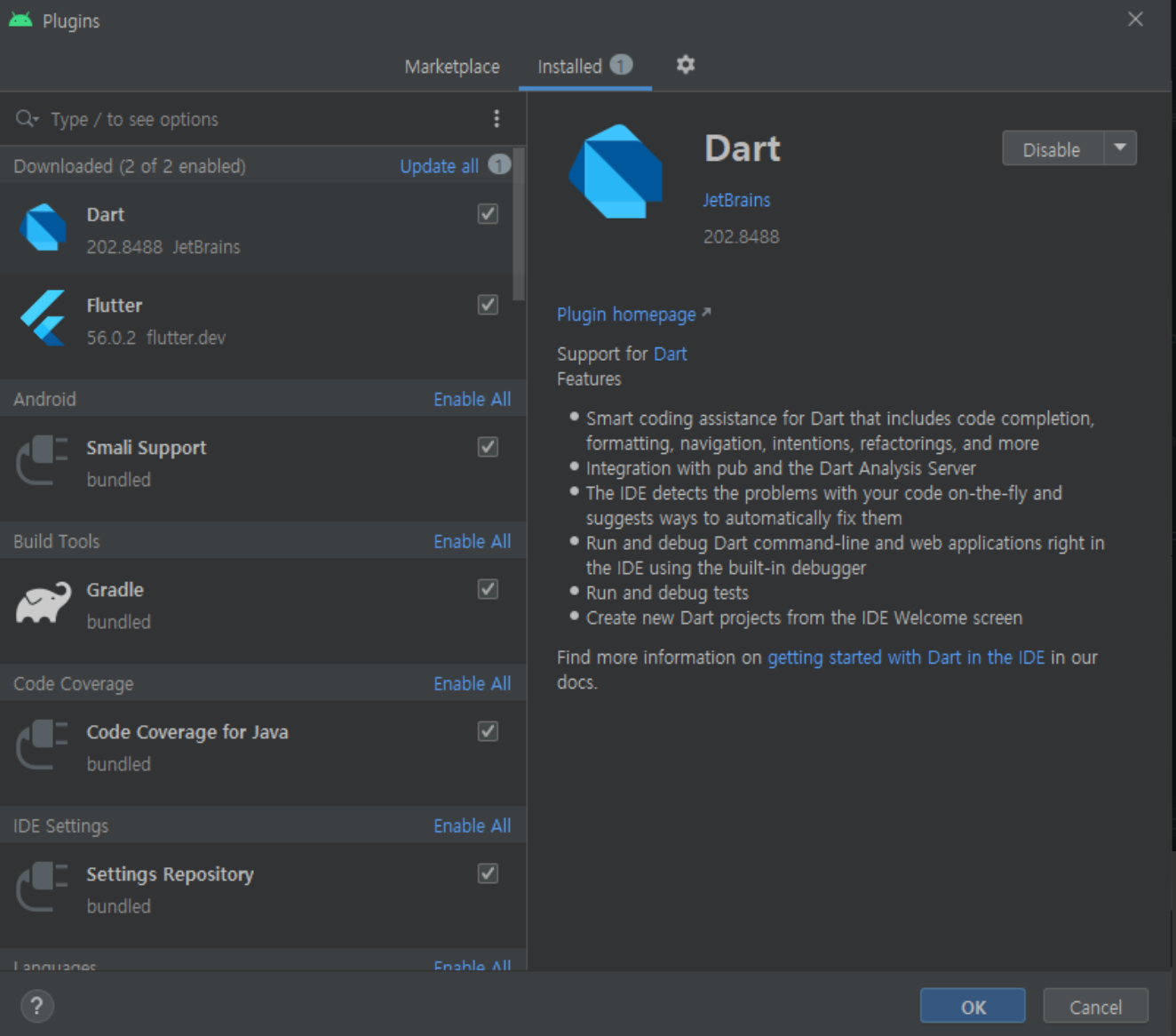Viewport: 1176px width, 1036px height.
Task: Click the Cancel button
Action: pyautogui.click(x=1095, y=1006)
